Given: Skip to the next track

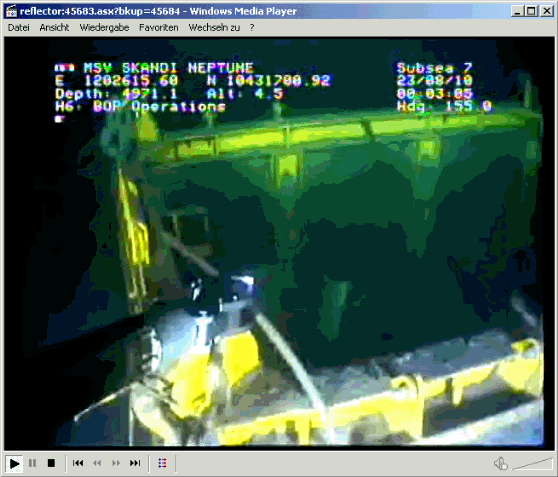Looking at the screenshot, I should pos(135,463).
